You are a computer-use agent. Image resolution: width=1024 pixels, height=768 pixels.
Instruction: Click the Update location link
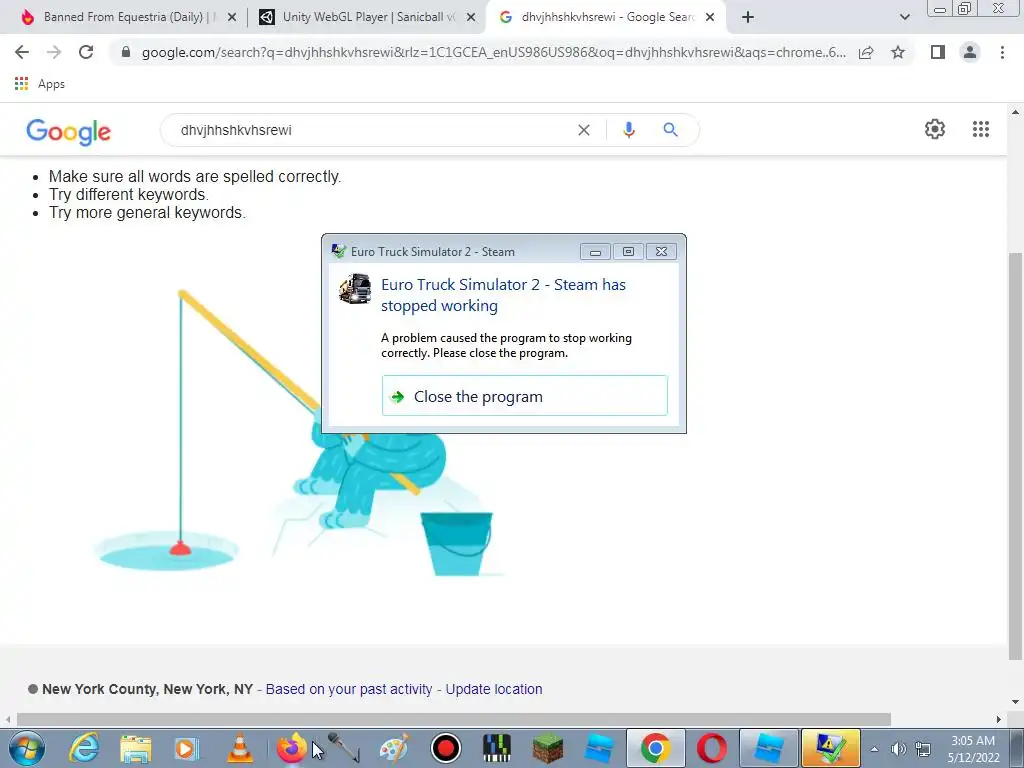click(494, 689)
